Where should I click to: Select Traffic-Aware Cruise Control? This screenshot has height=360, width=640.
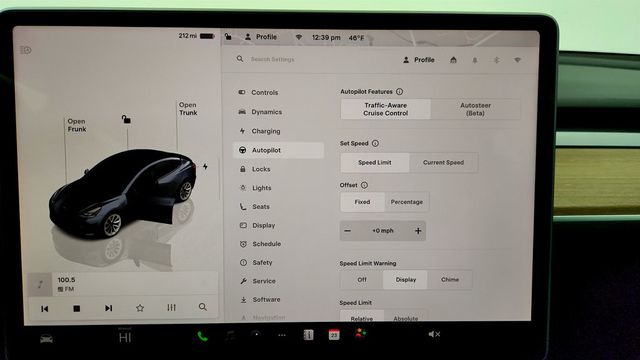385,109
